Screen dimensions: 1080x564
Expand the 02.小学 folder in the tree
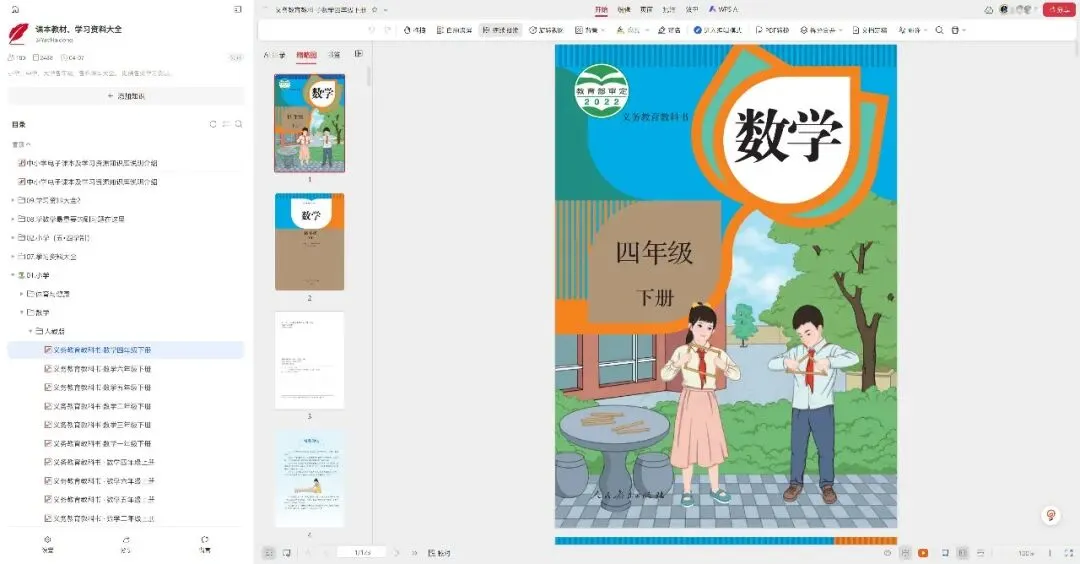tap(13, 238)
